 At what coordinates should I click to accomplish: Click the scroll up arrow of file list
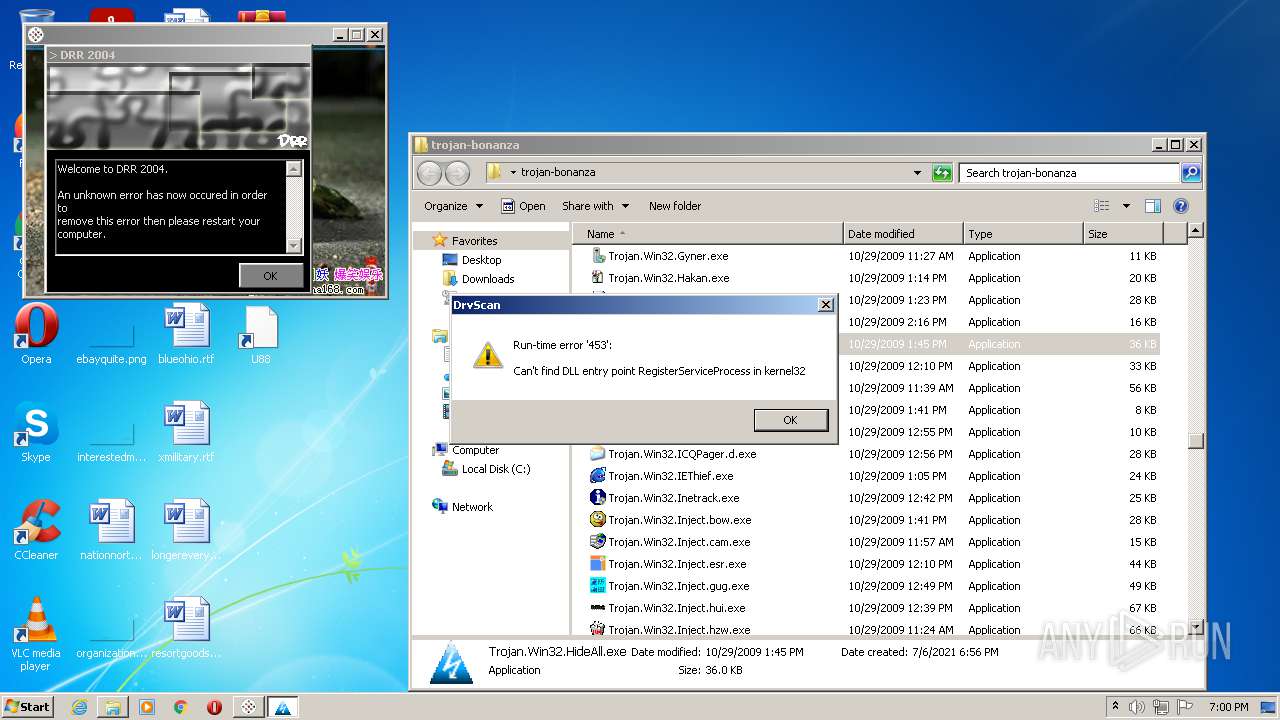(x=1195, y=232)
